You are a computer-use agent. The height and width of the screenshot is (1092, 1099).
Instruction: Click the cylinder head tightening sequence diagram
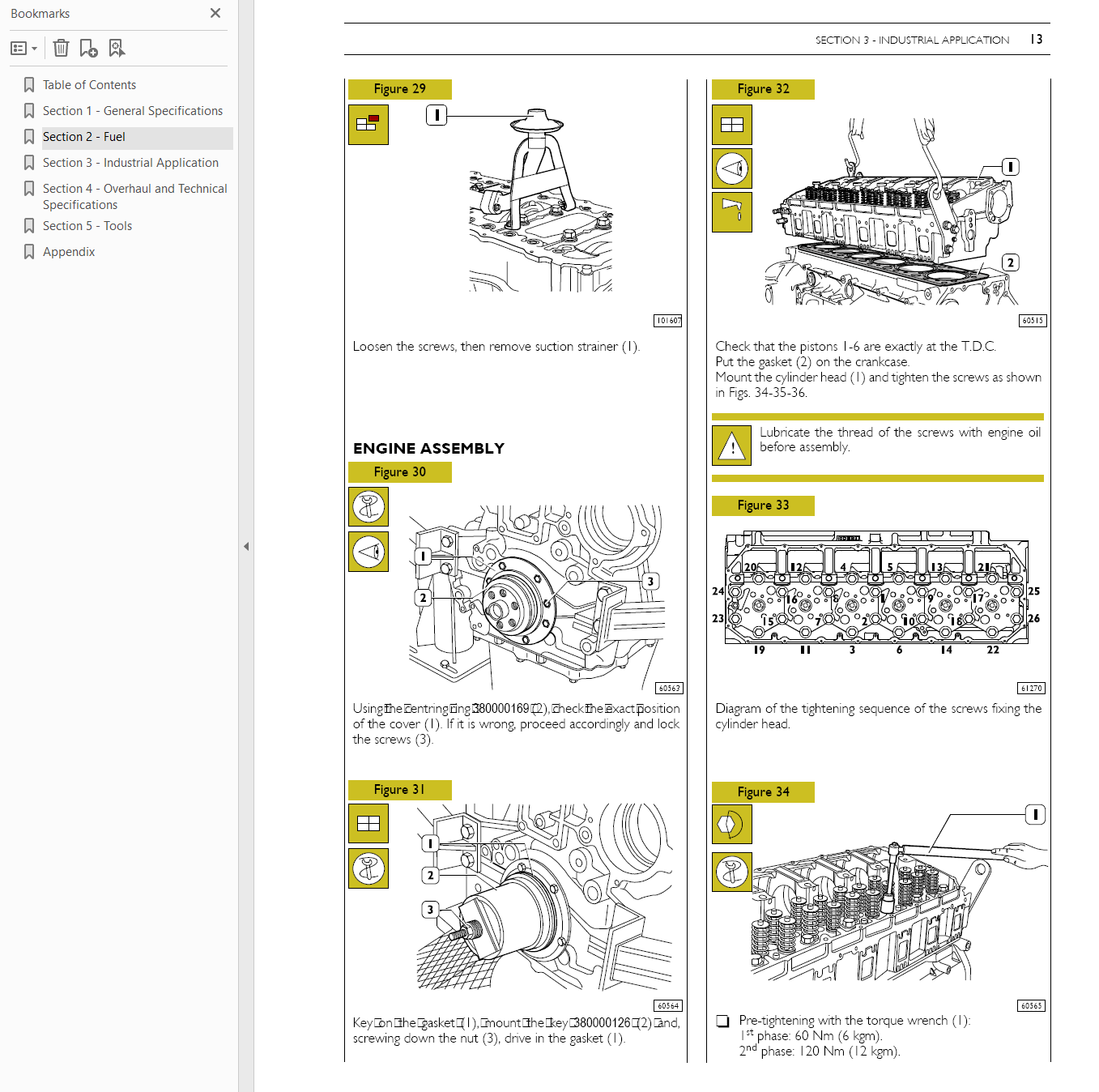pyautogui.click(x=878, y=592)
